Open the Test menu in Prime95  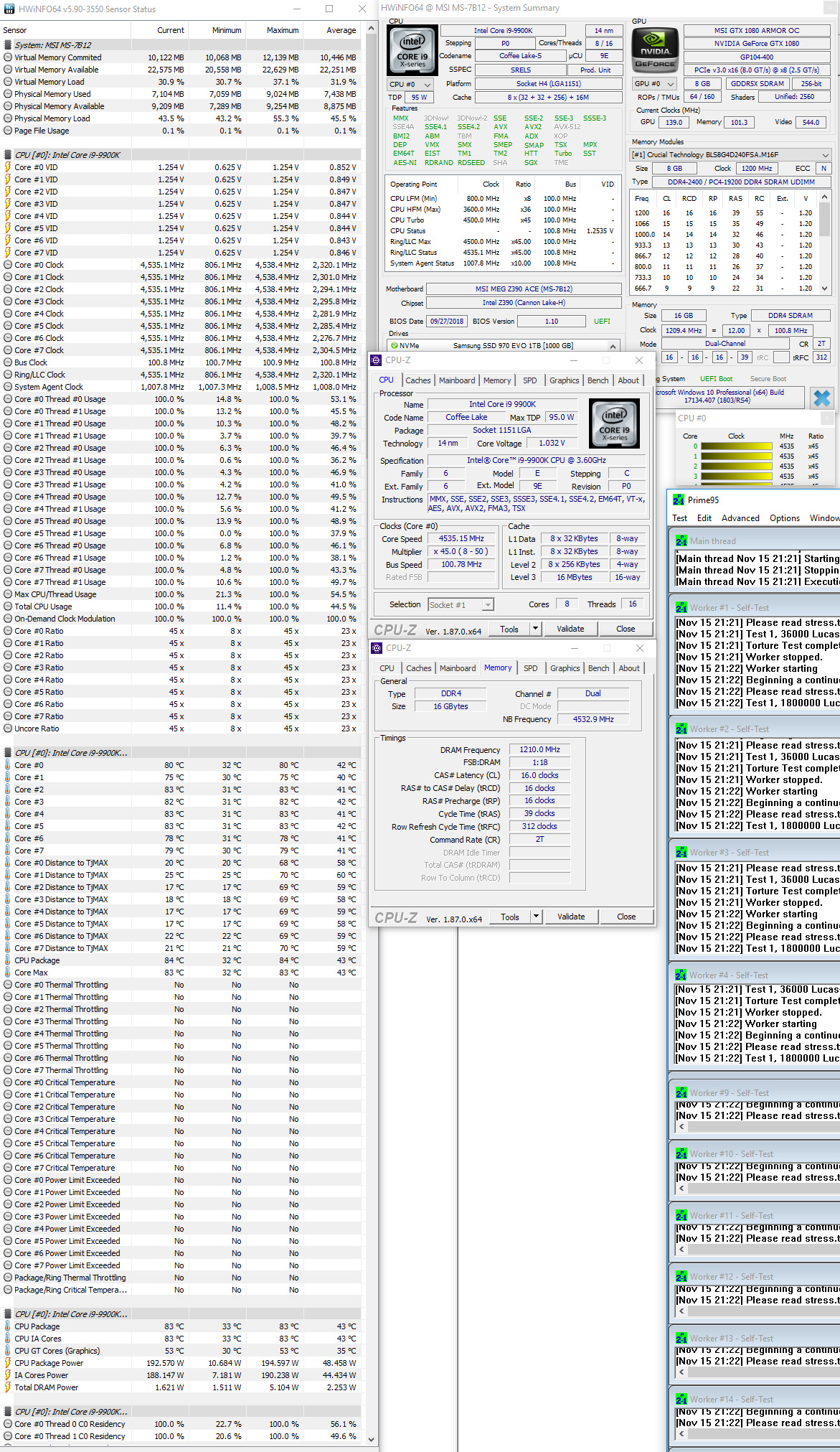(679, 518)
